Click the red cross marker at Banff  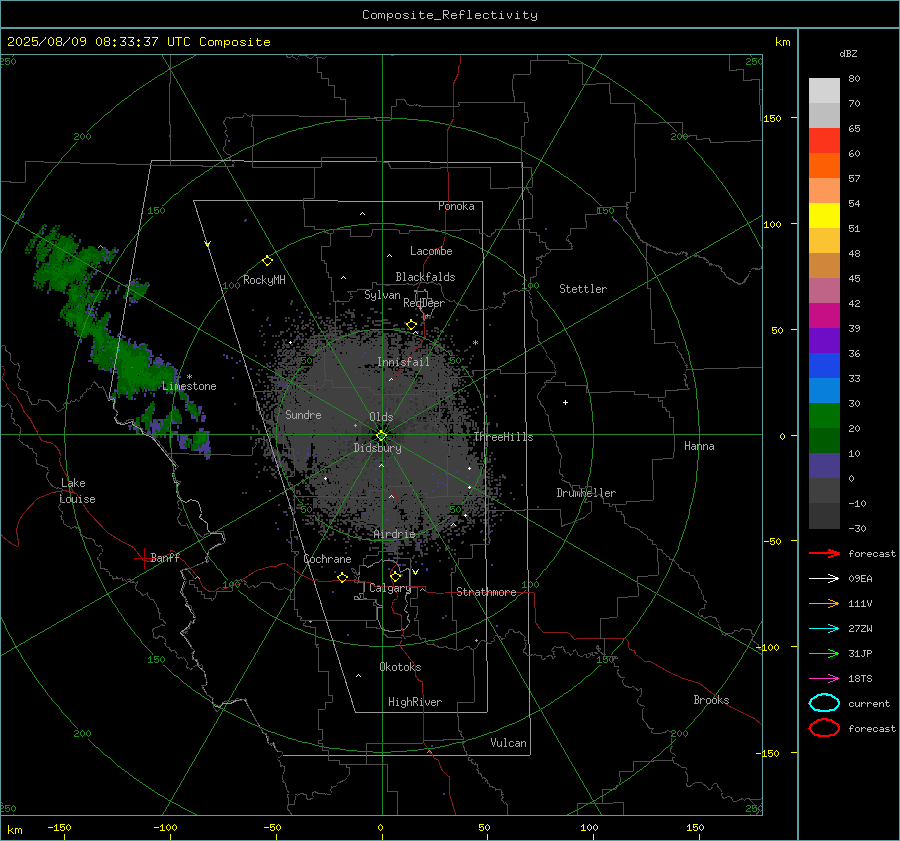pyautogui.click(x=142, y=558)
